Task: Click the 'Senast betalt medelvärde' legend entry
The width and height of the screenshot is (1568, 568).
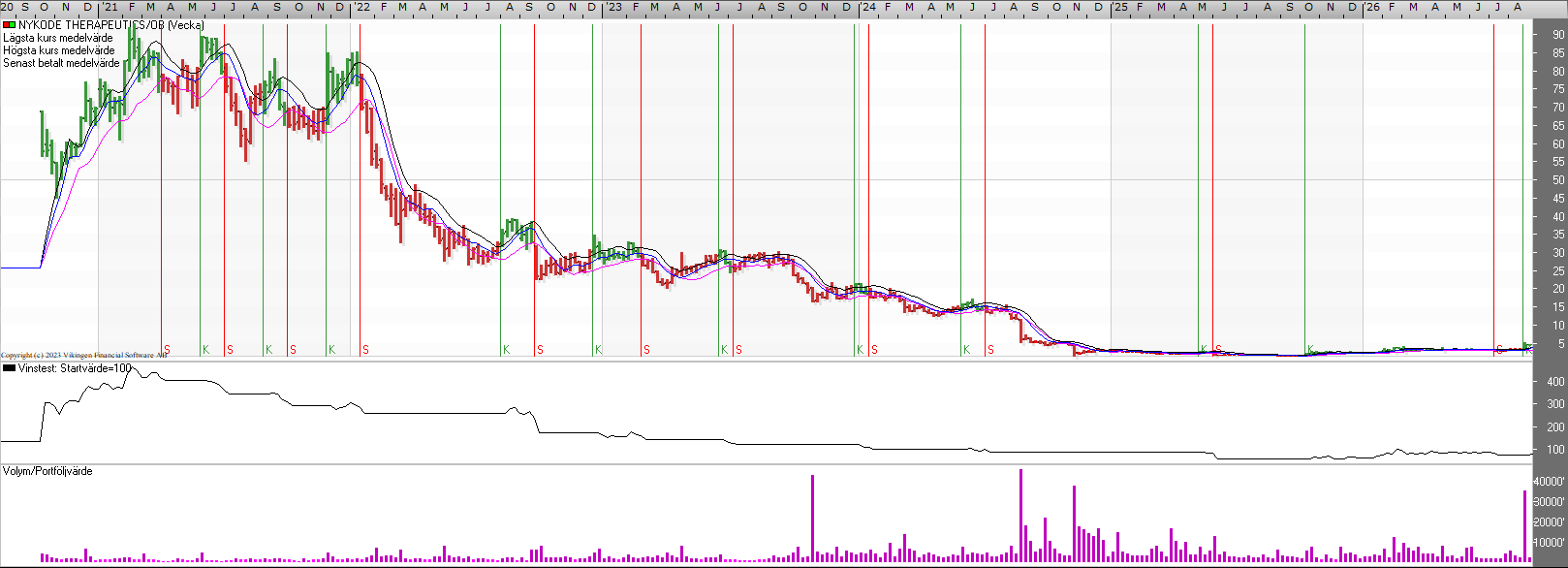Action: [61, 63]
